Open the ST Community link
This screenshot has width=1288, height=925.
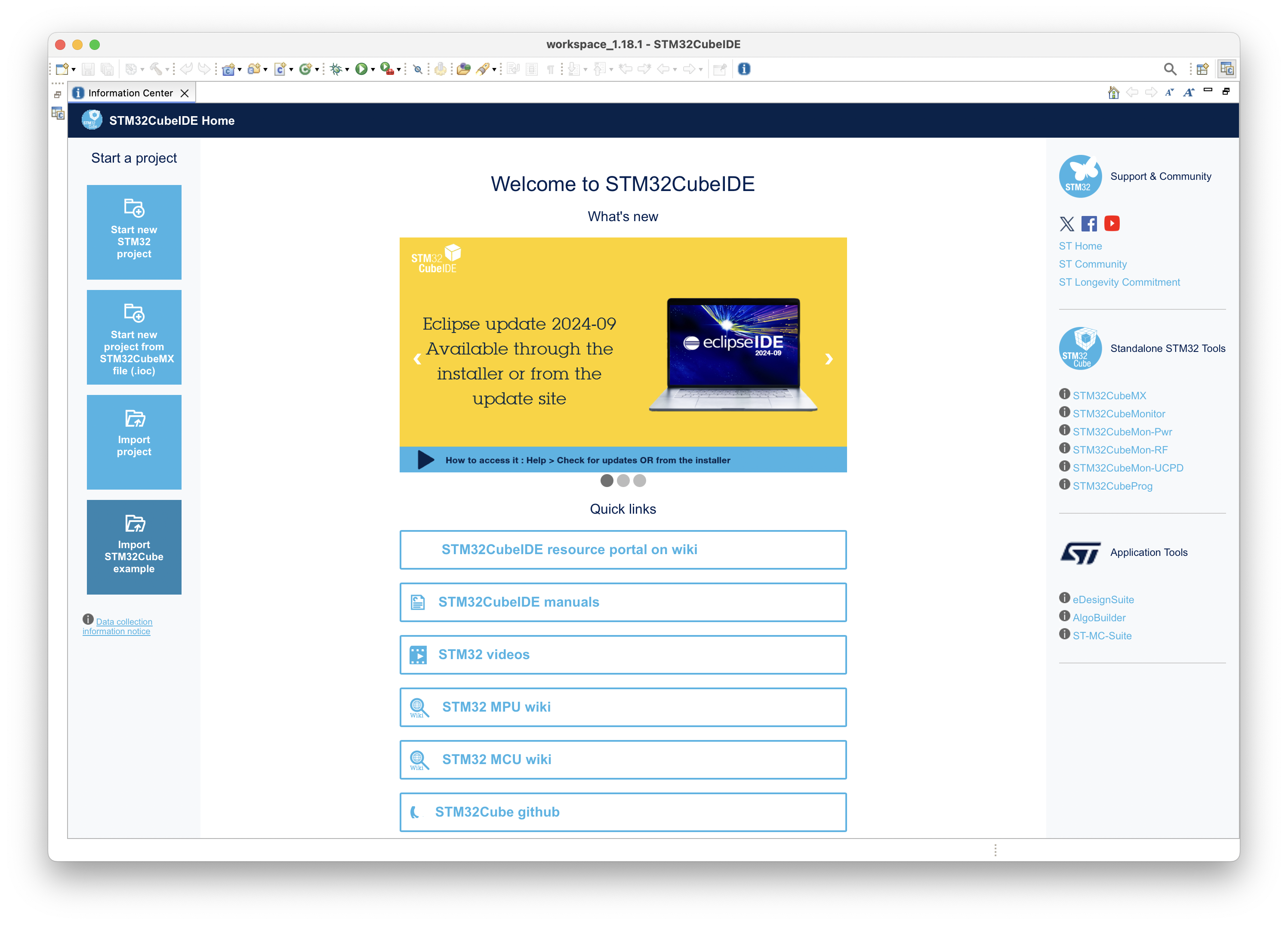[x=1092, y=264]
